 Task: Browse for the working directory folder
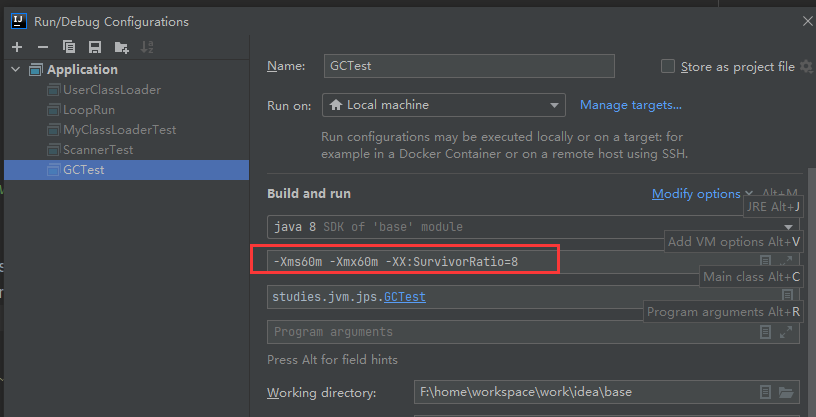786,392
